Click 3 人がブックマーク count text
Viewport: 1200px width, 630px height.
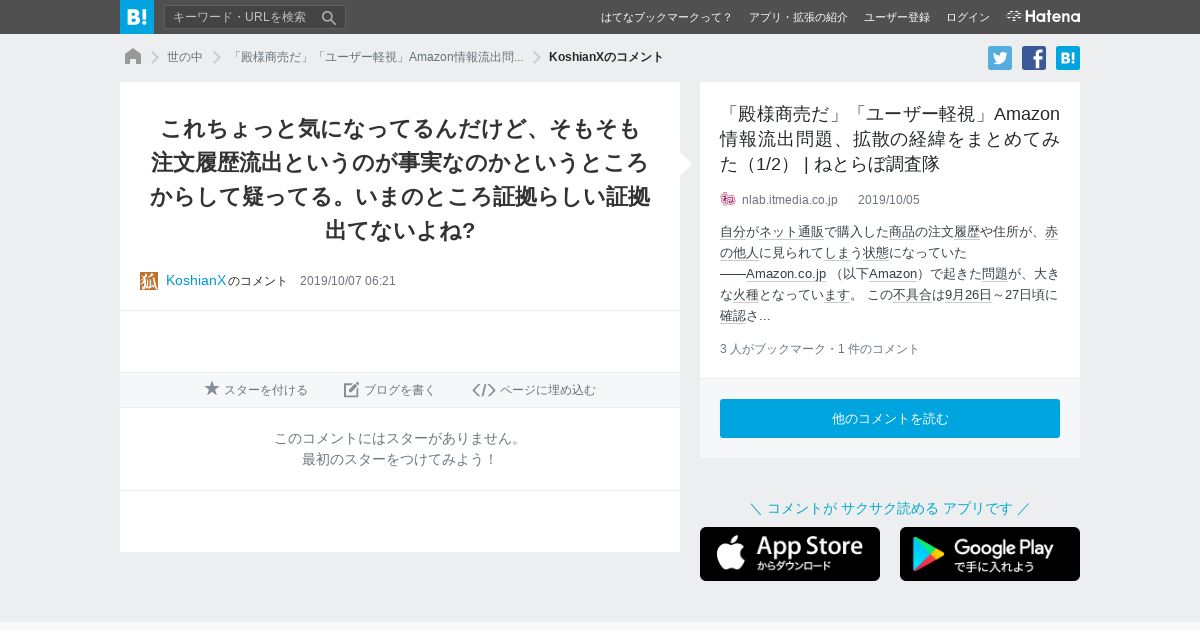773,349
